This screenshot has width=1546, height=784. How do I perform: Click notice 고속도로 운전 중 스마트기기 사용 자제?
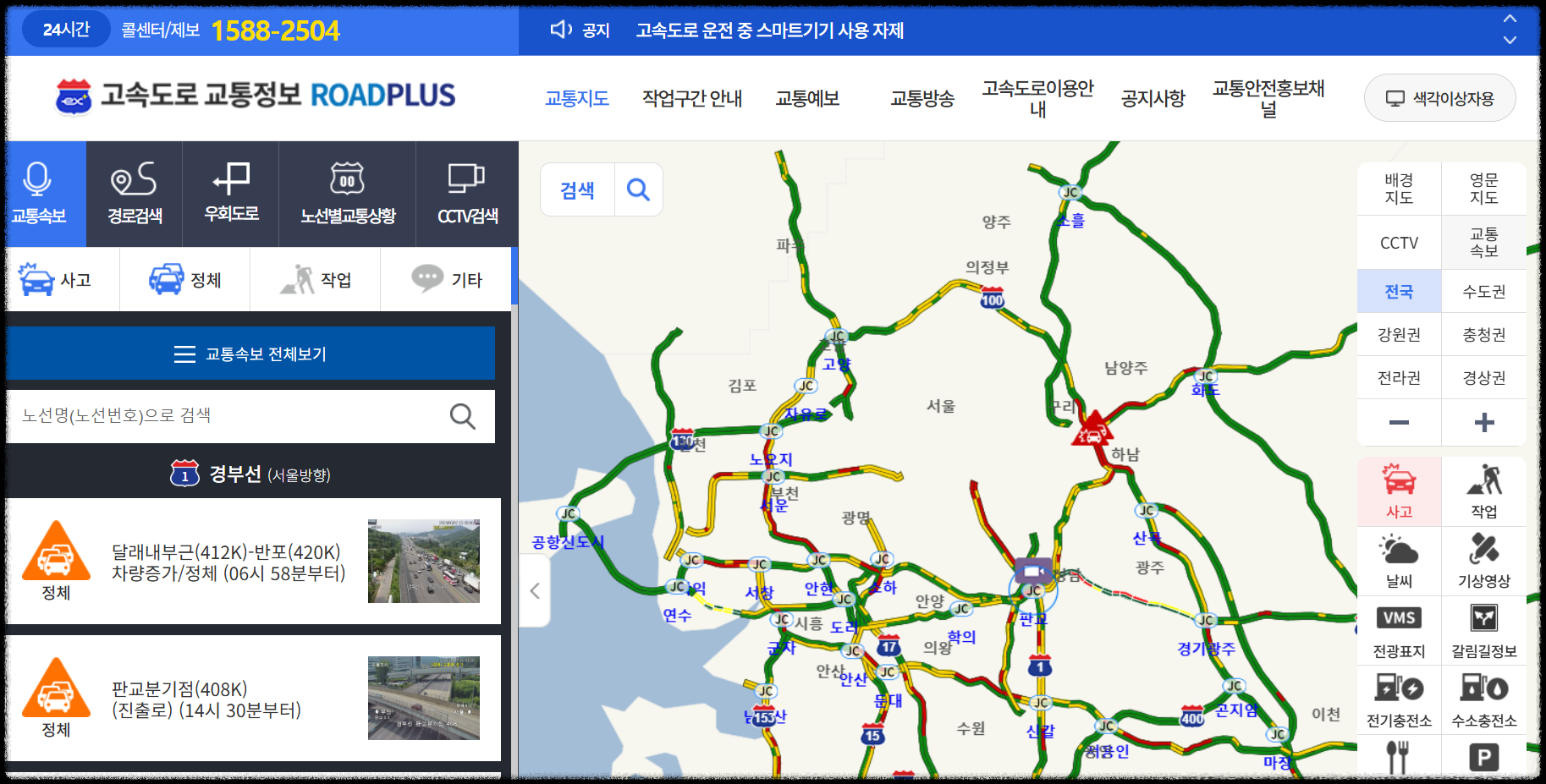[770, 30]
